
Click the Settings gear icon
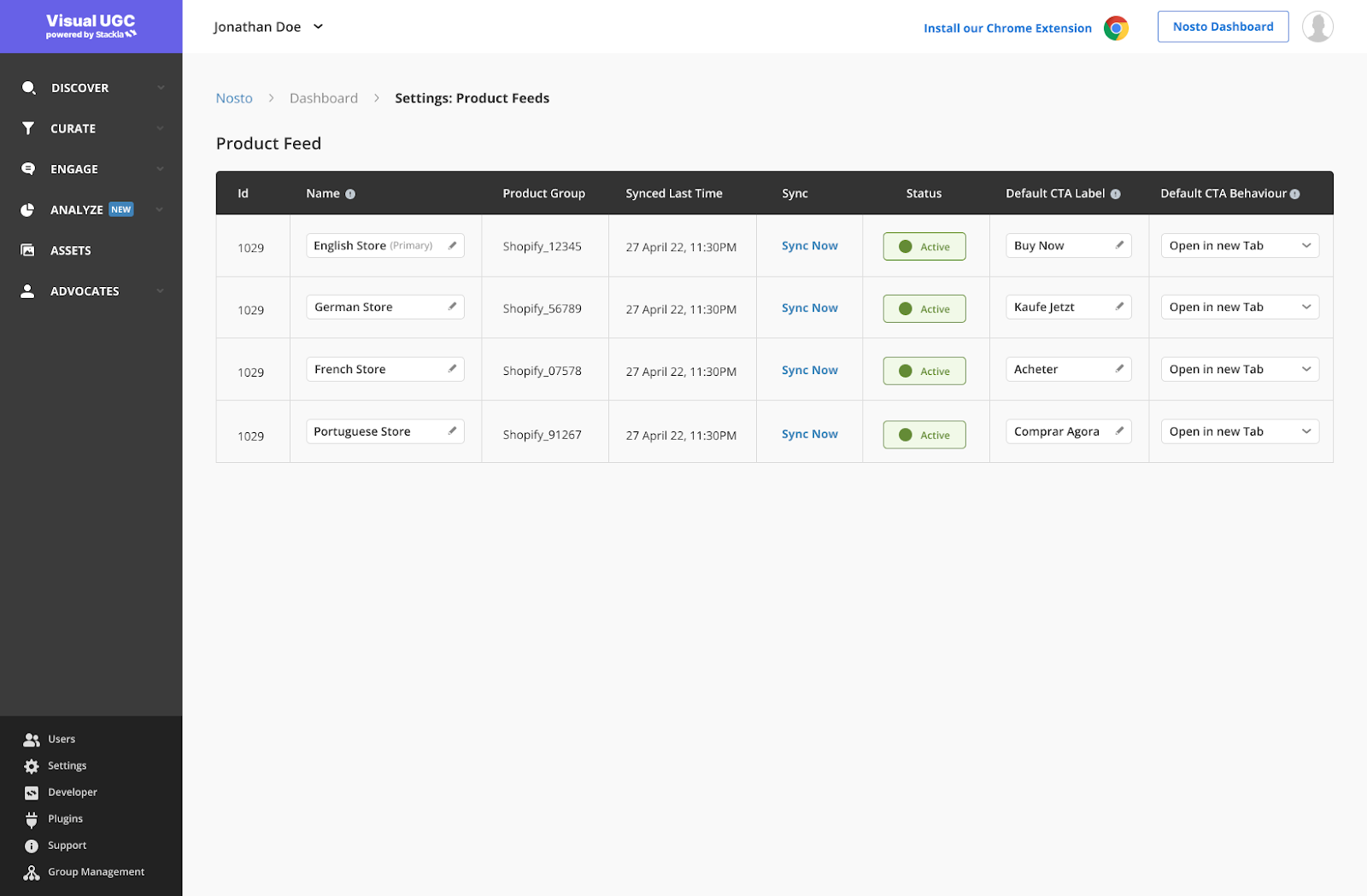pos(32,766)
